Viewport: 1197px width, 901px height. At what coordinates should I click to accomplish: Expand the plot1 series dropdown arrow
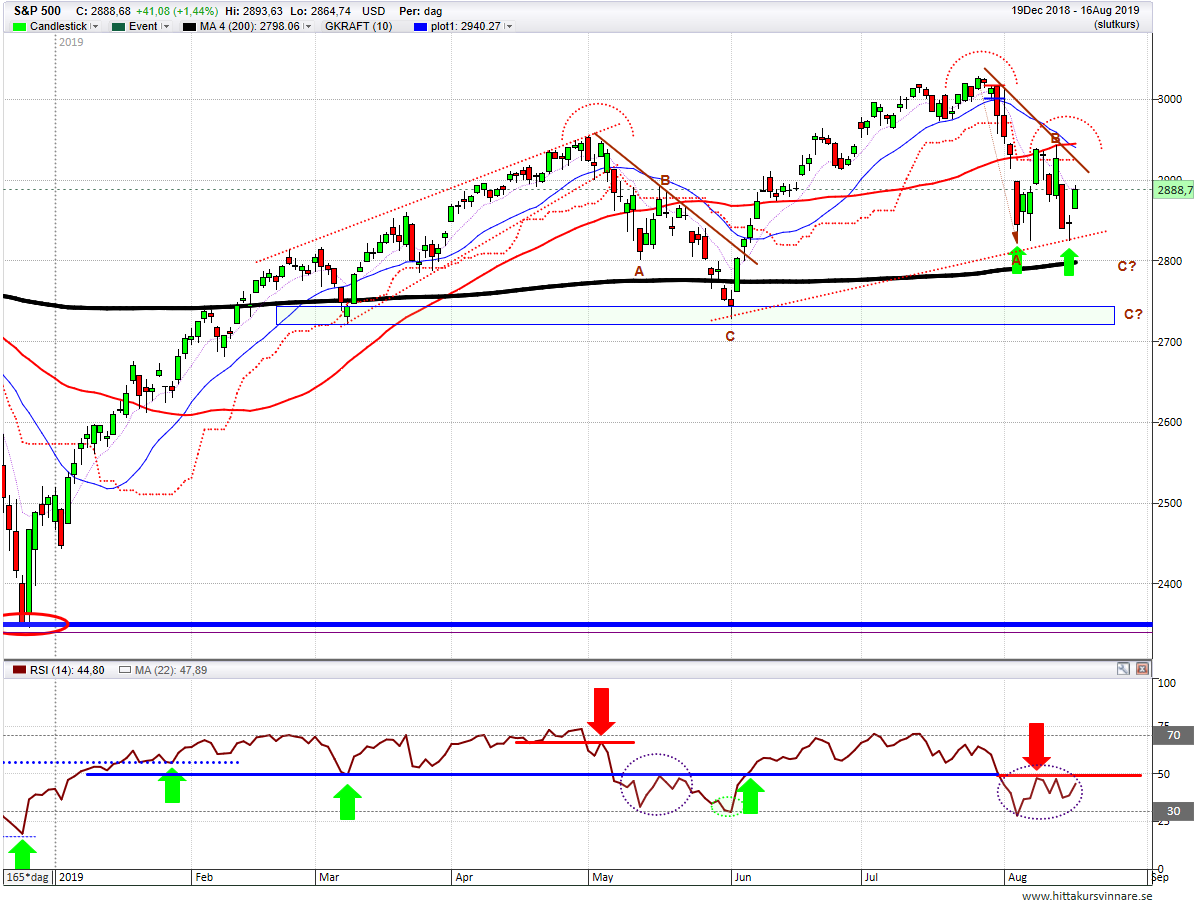point(508,26)
